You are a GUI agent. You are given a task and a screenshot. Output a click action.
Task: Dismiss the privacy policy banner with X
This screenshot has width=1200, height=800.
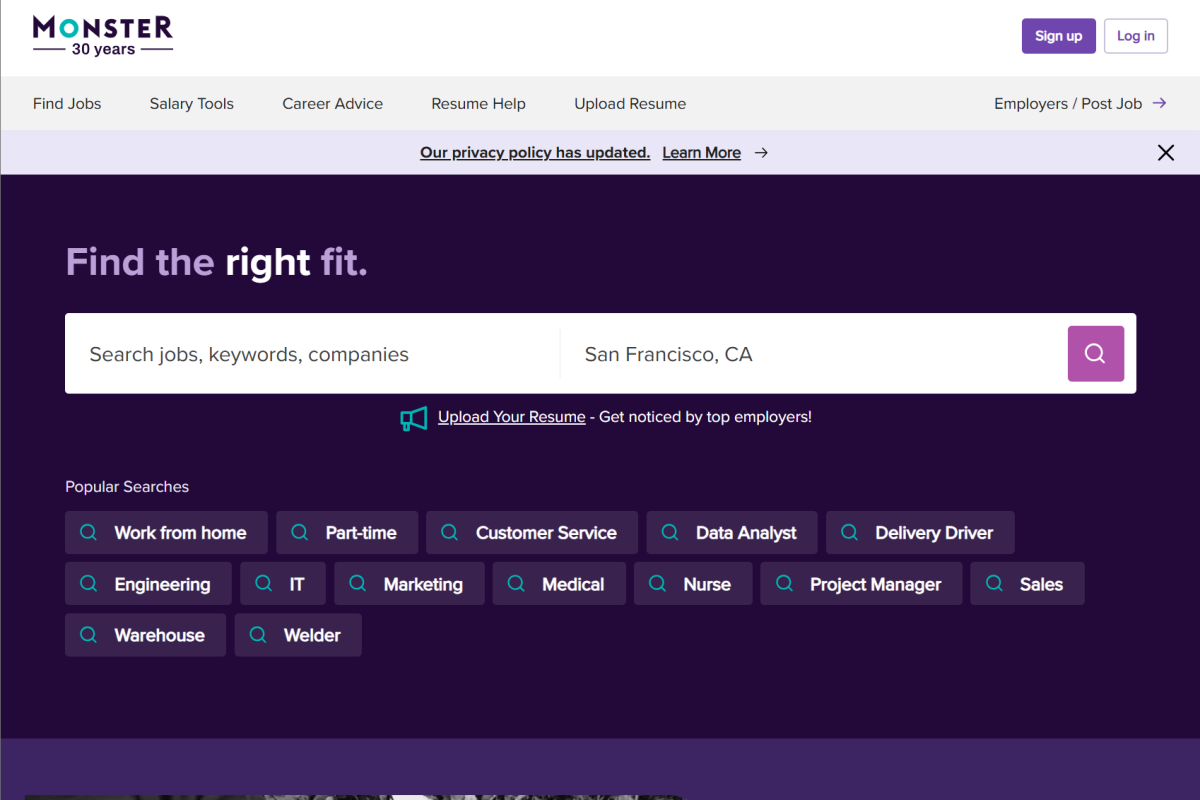coord(1166,153)
